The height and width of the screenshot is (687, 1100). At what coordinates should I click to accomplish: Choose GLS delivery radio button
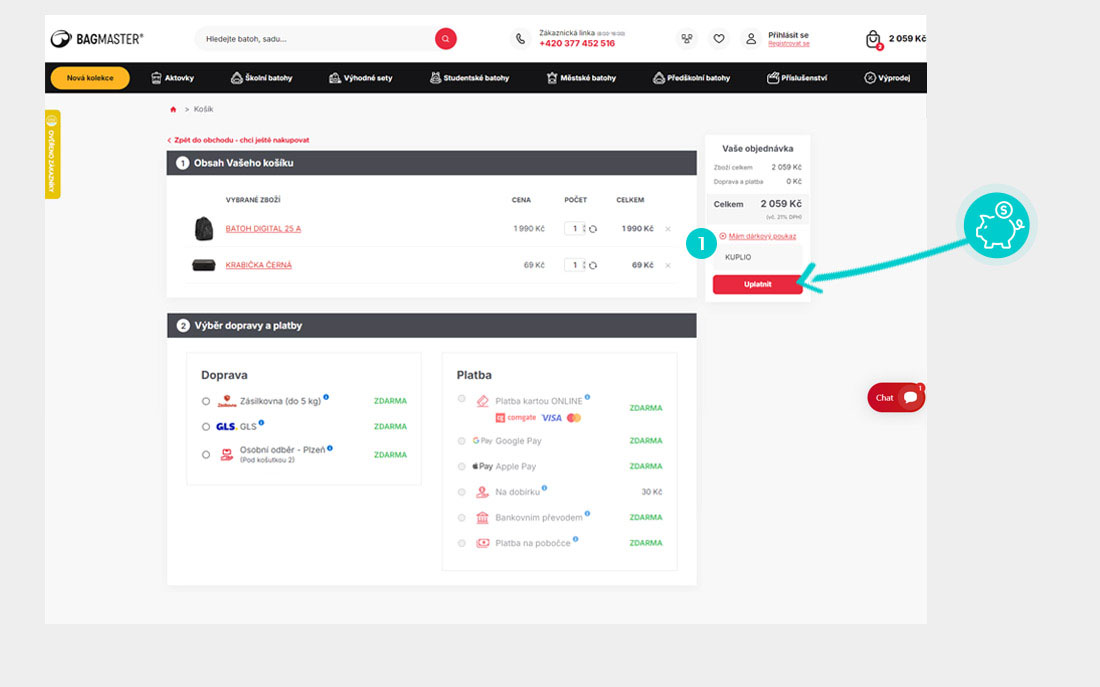(x=206, y=427)
